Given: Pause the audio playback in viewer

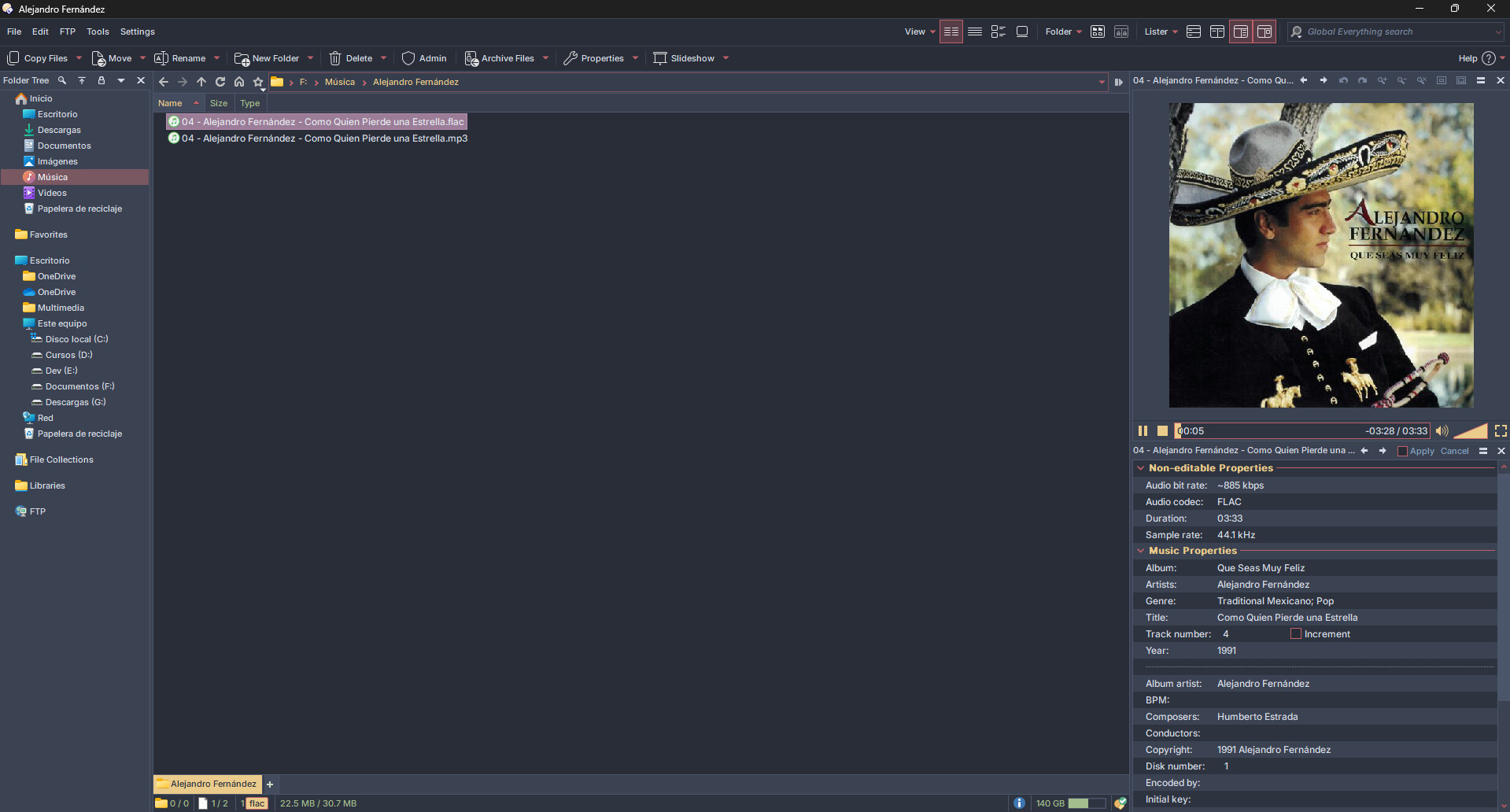Looking at the screenshot, I should coord(1143,430).
